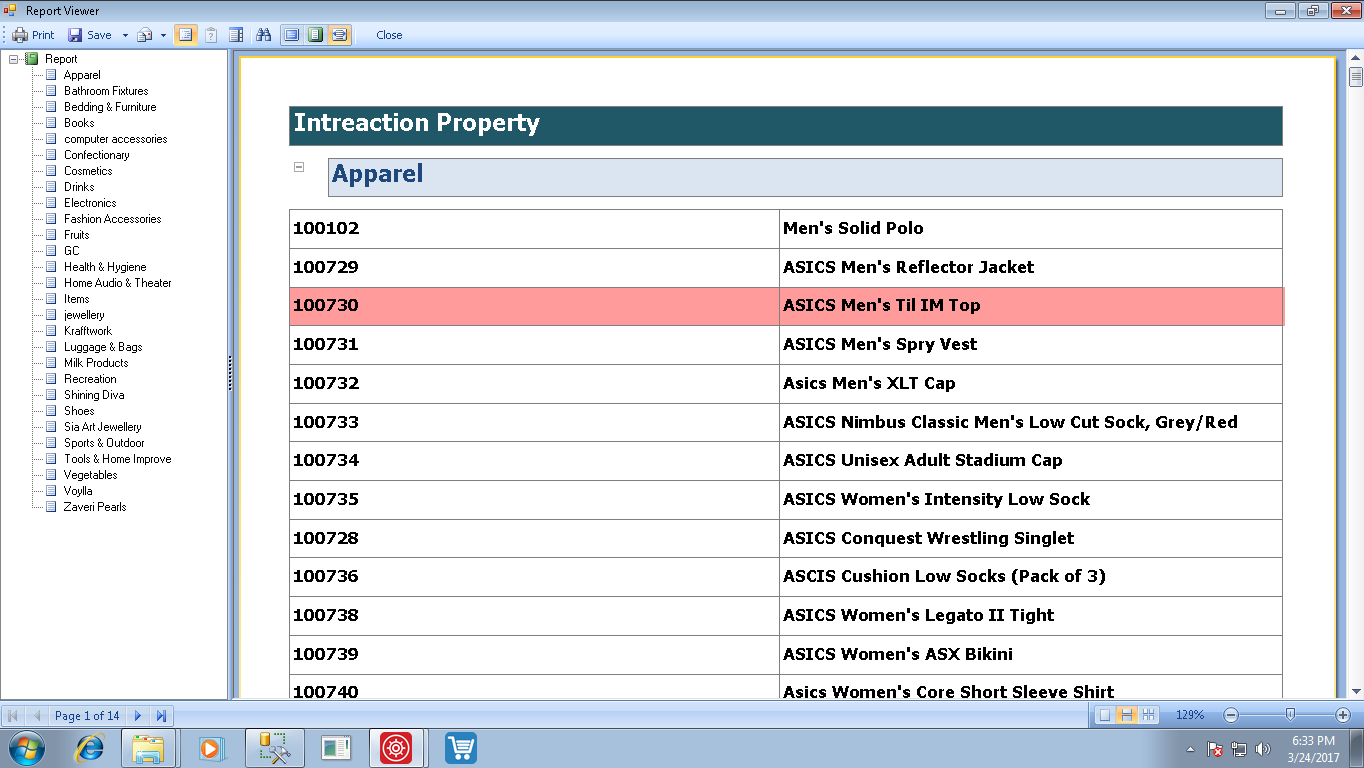The width and height of the screenshot is (1364, 768).
Task: Click the zoom out minus button
Action: pyautogui.click(x=1231, y=715)
